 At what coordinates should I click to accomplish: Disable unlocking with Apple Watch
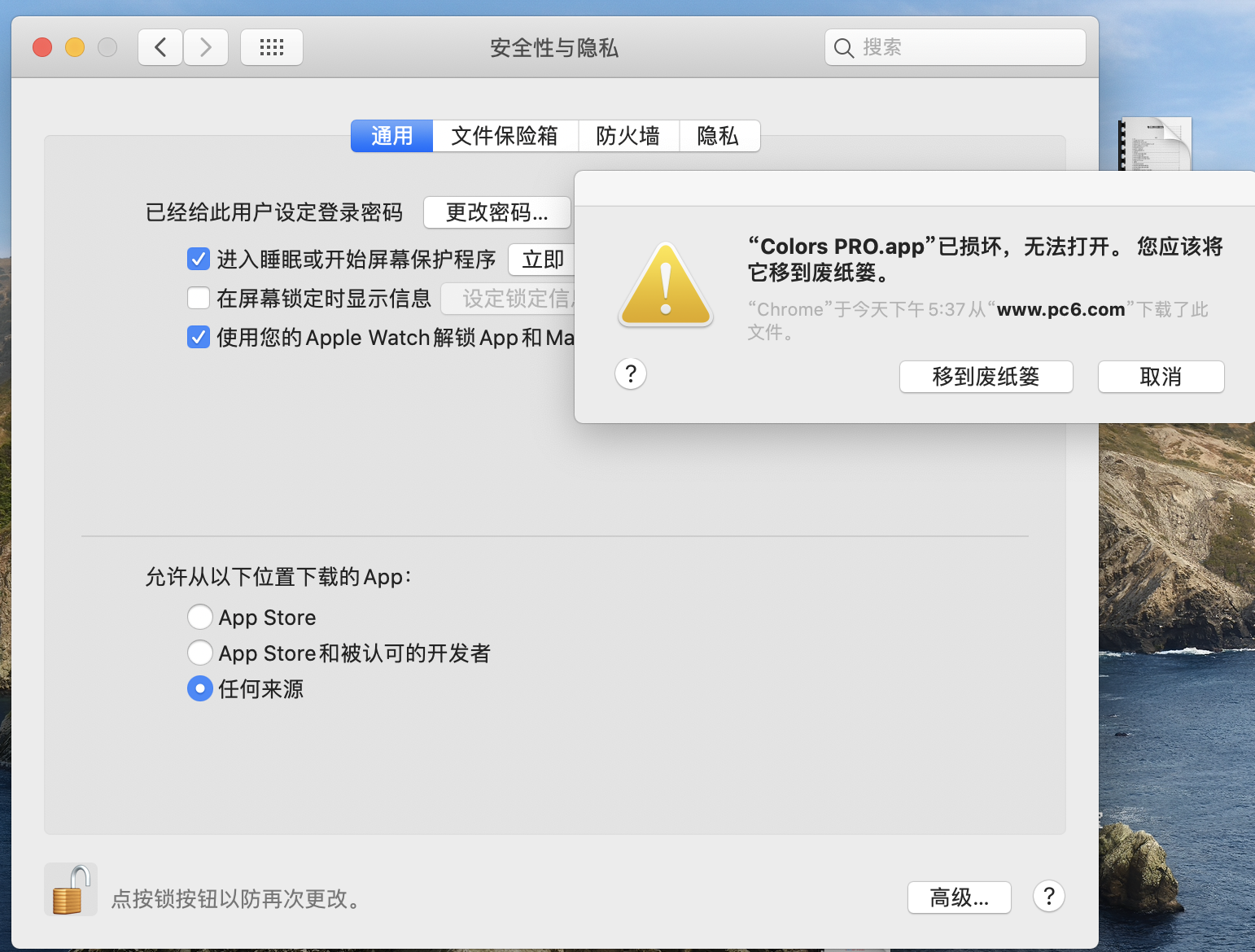[198, 337]
